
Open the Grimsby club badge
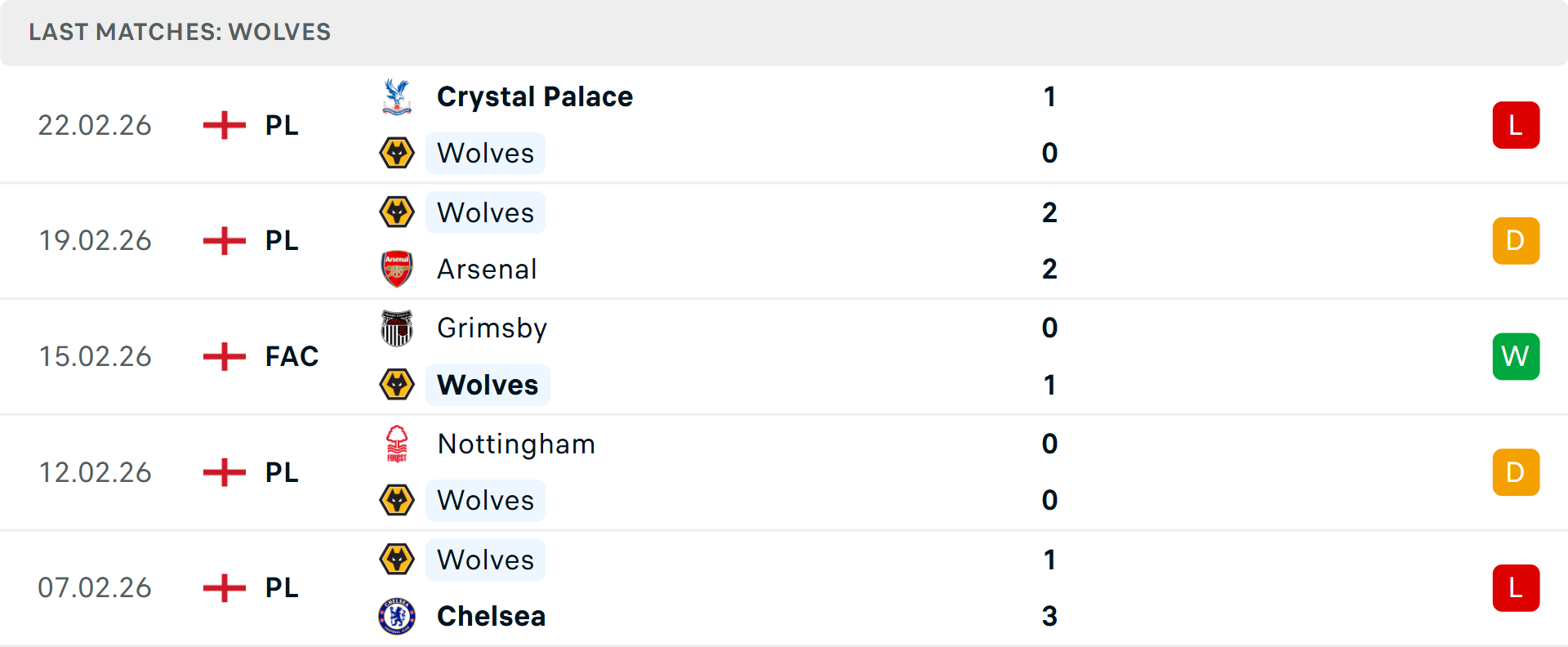click(397, 328)
